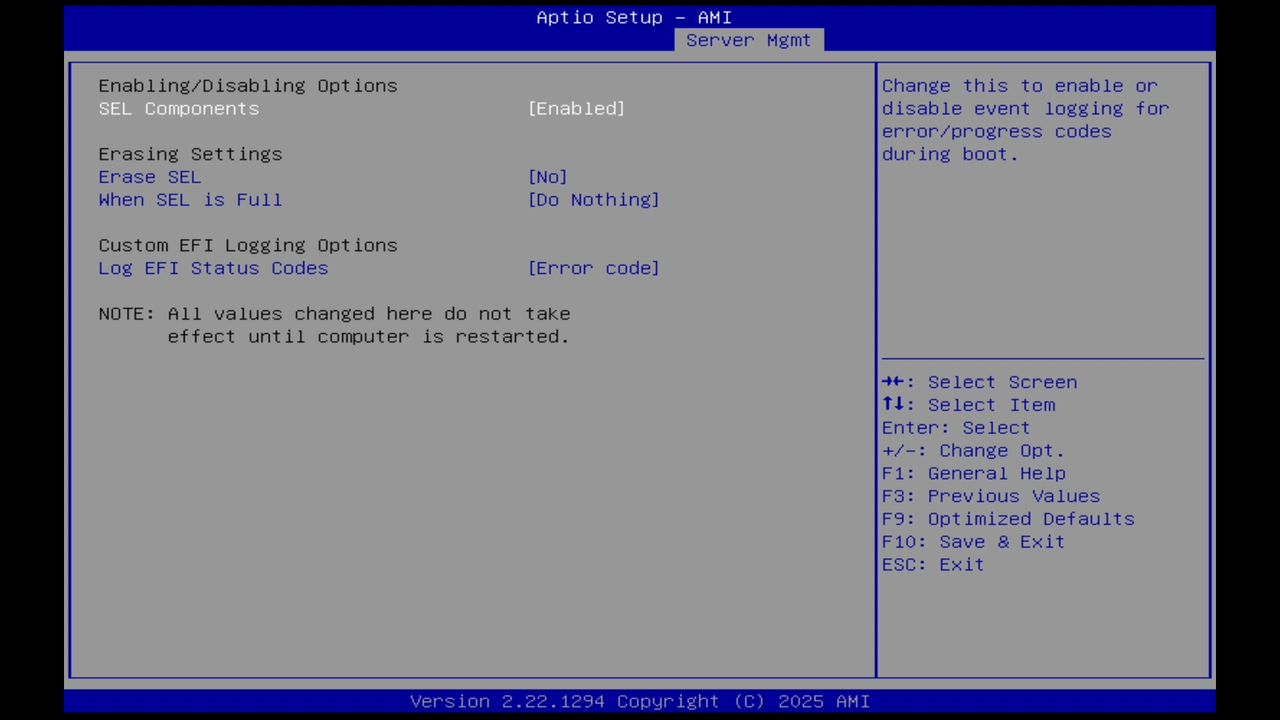Select the Error code value field
The height and width of the screenshot is (720, 1280).
593,268
